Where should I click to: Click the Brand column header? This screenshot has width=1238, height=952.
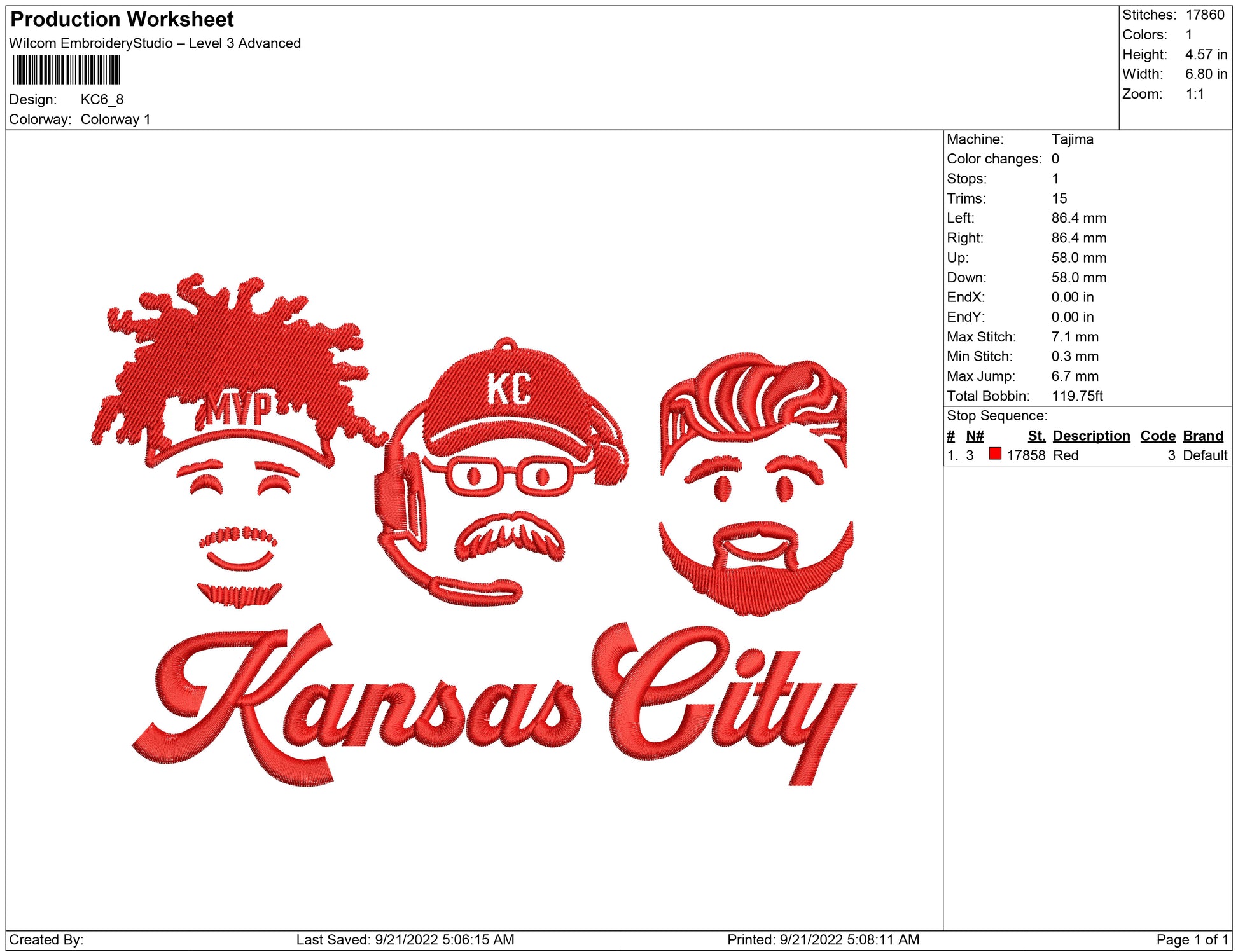pyautogui.click(x=1202, y=436)
